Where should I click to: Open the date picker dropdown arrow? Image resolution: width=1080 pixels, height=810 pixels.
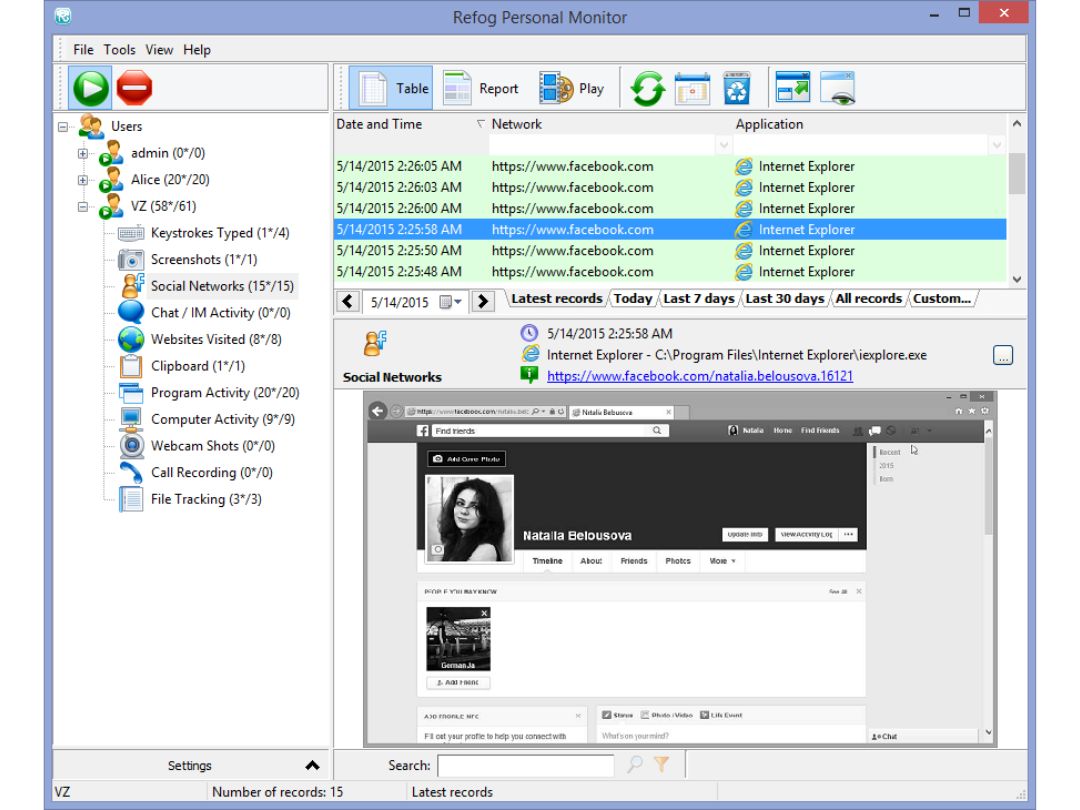[x=458, y=302]
